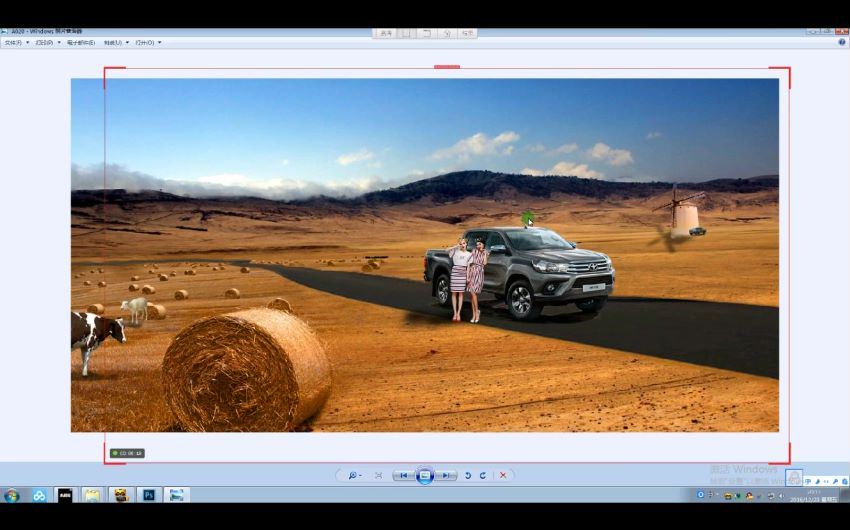Open the zoom magnifier control

pyautogui.click(x=354, y=475)
